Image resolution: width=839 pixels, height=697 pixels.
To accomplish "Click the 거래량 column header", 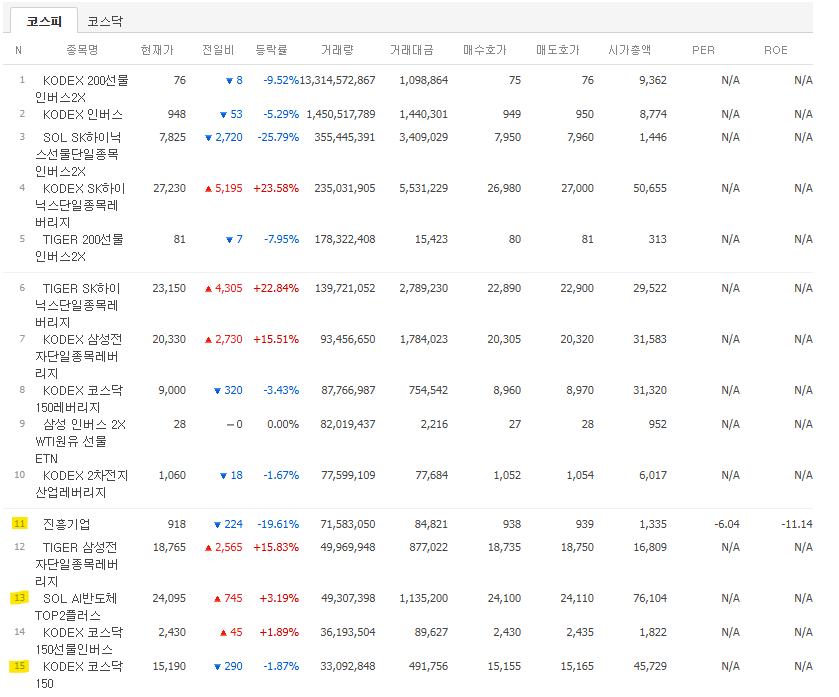I will (337, 50).
